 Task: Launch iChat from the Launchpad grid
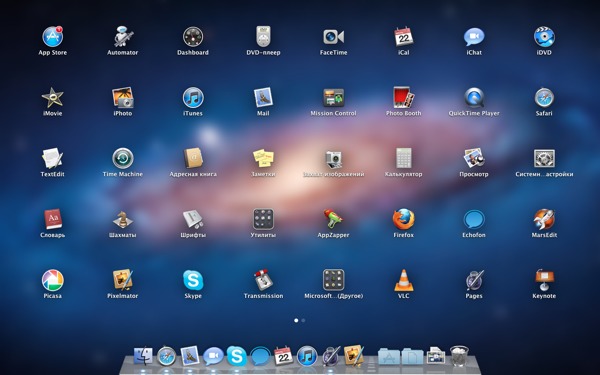[474, 37]
